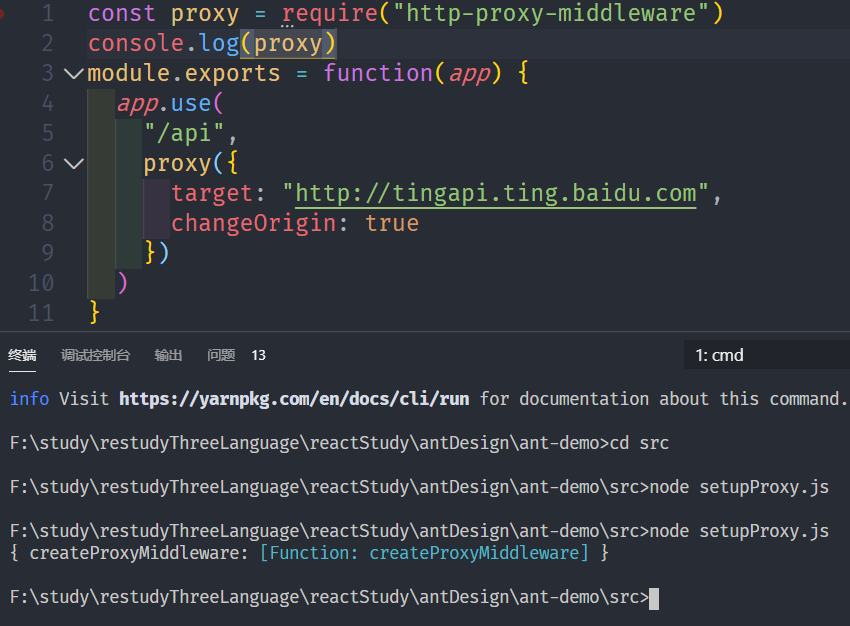Click line number 1 in the gutter

(x=48, y=14)
